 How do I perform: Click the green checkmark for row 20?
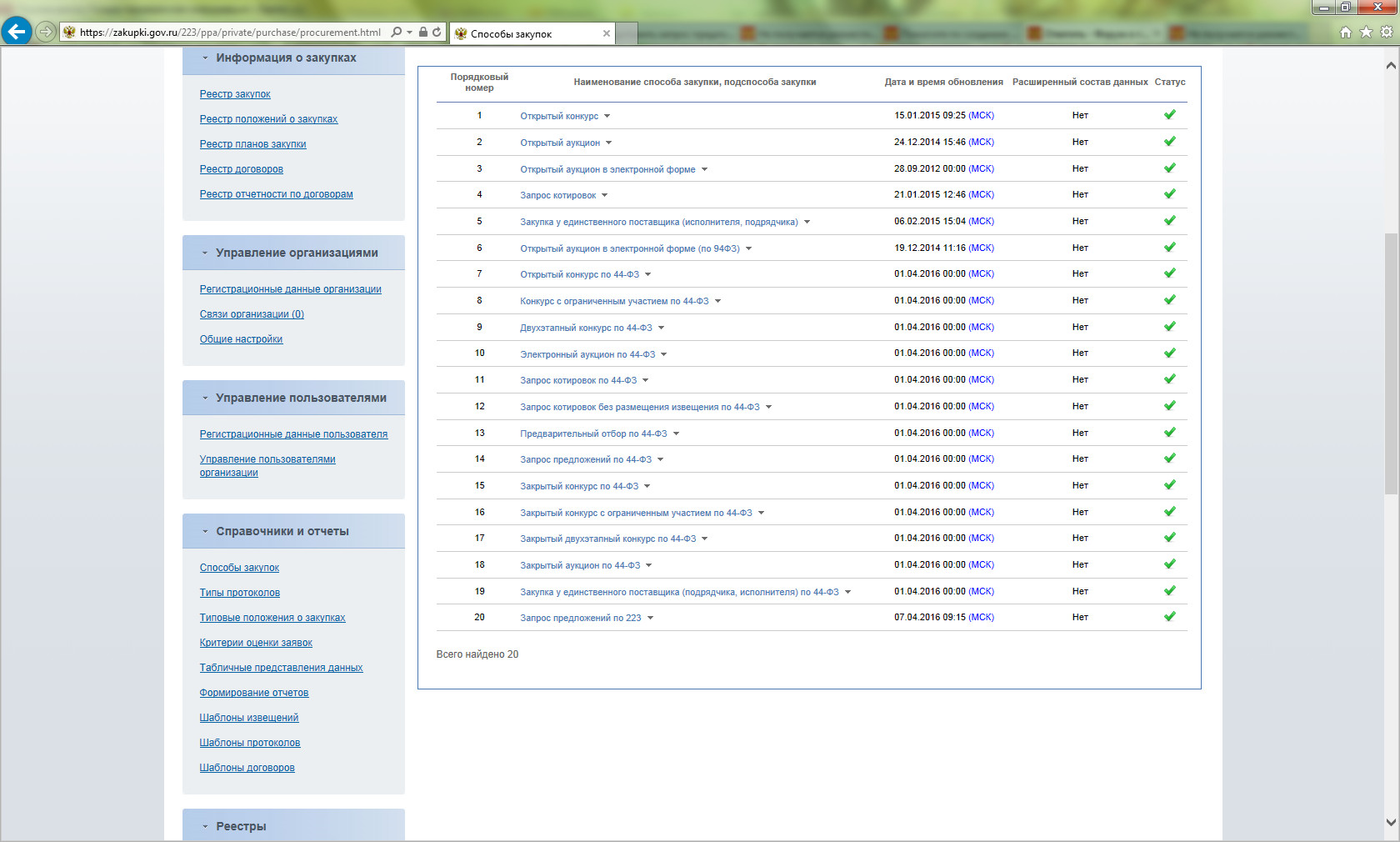tap(1169, 617)
